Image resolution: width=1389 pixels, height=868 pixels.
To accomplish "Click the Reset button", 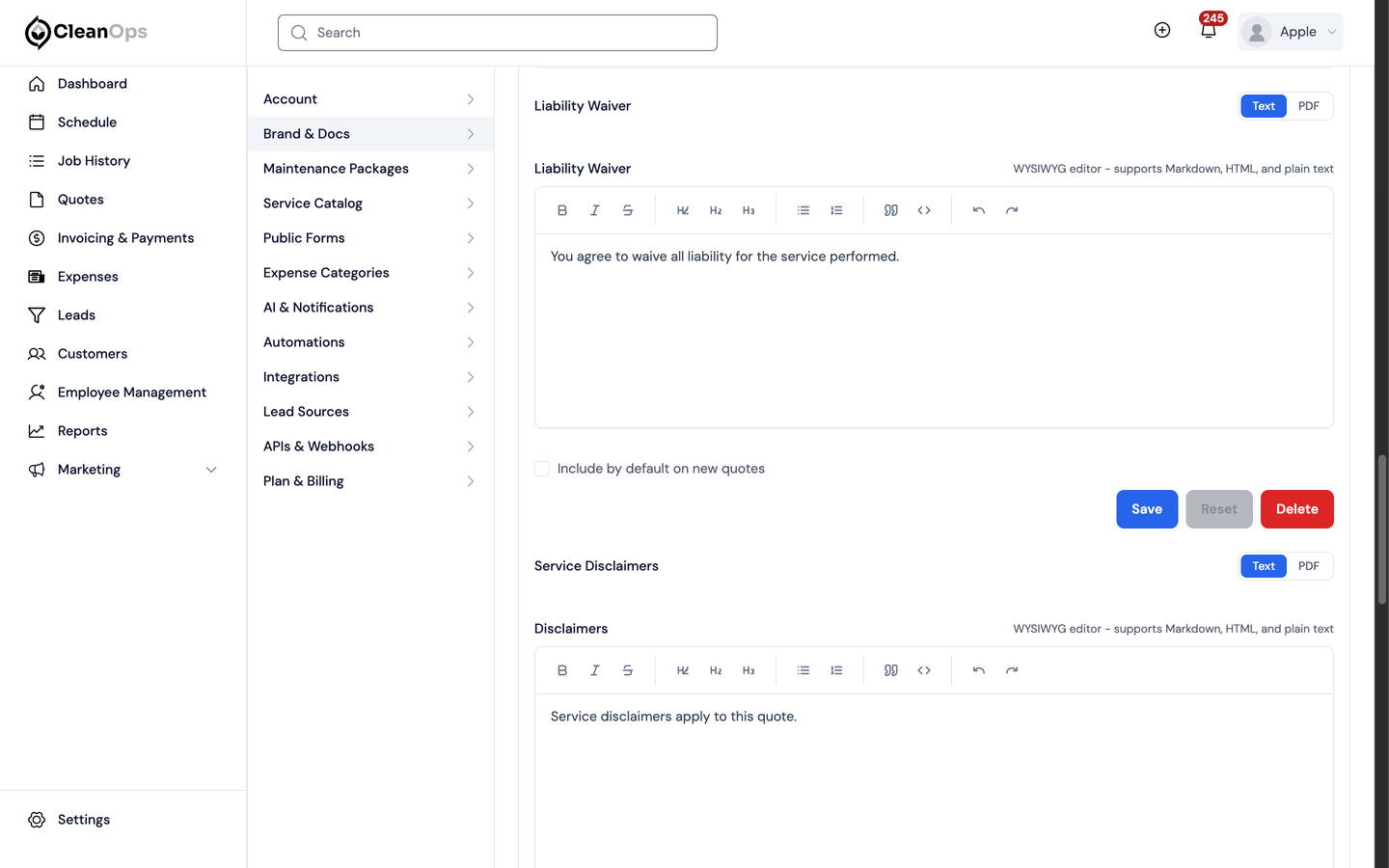I will (x=1219, y=509).
